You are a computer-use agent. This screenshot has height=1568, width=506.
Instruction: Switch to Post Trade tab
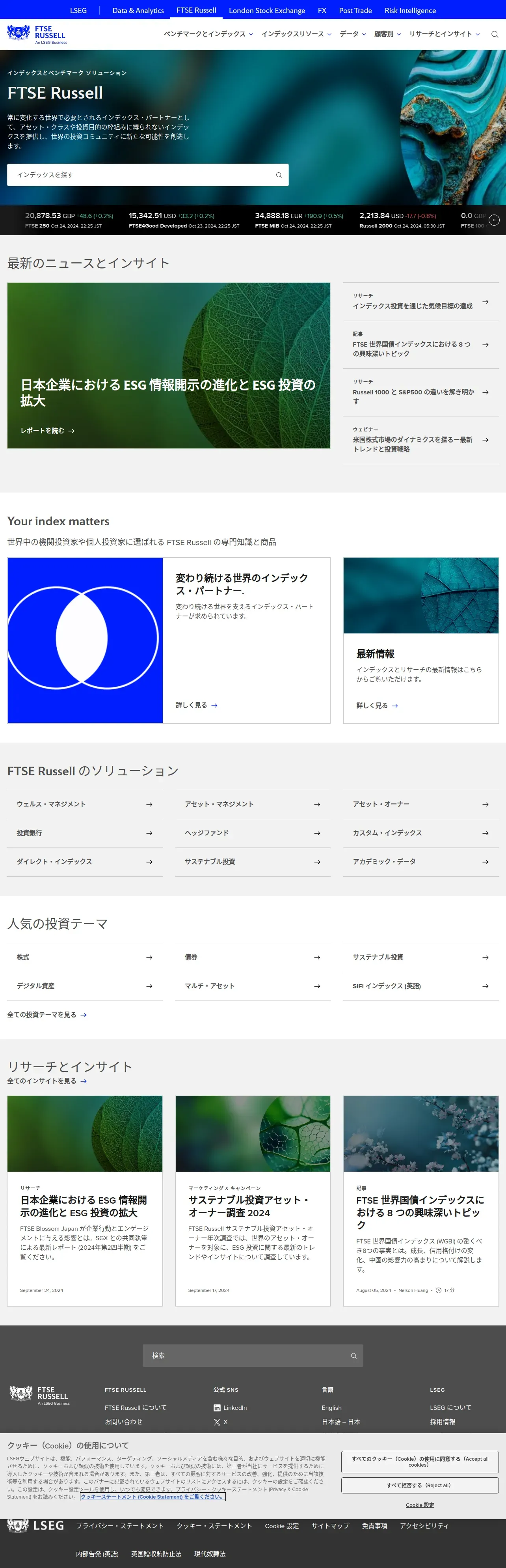point(355,10)
